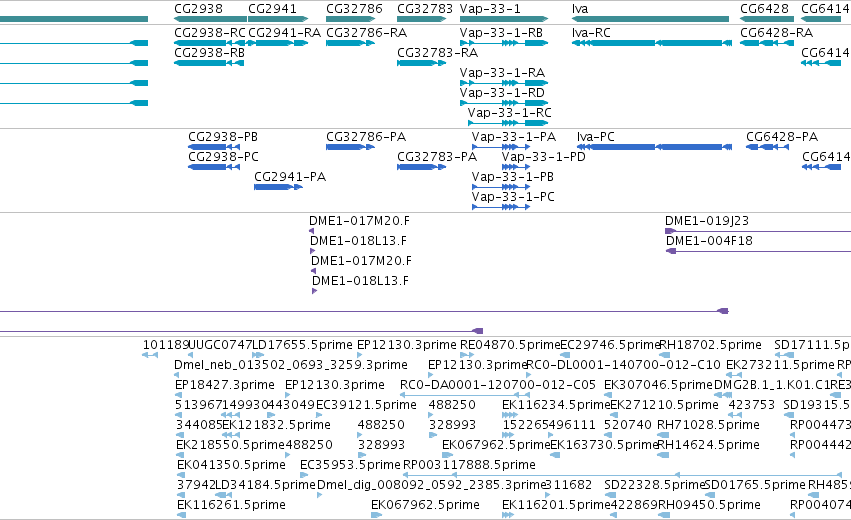
Task: Select EST LD17655.5prime
Action: coord(302,345)
